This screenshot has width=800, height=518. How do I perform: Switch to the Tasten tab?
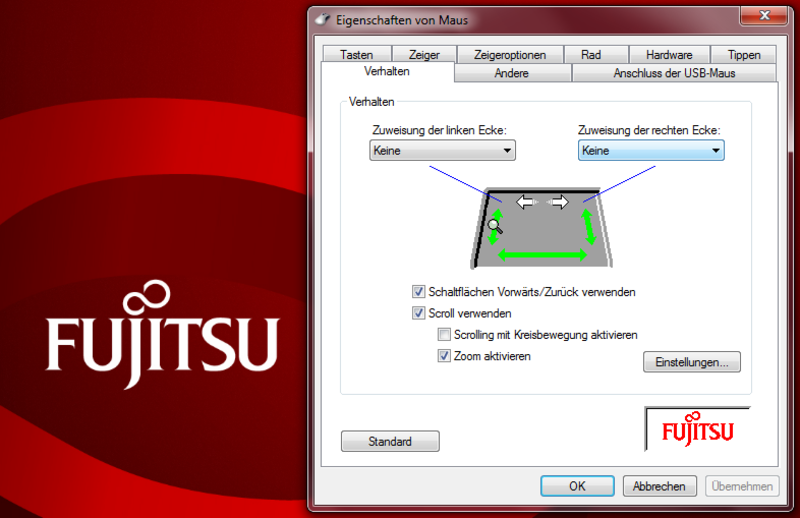357,55
